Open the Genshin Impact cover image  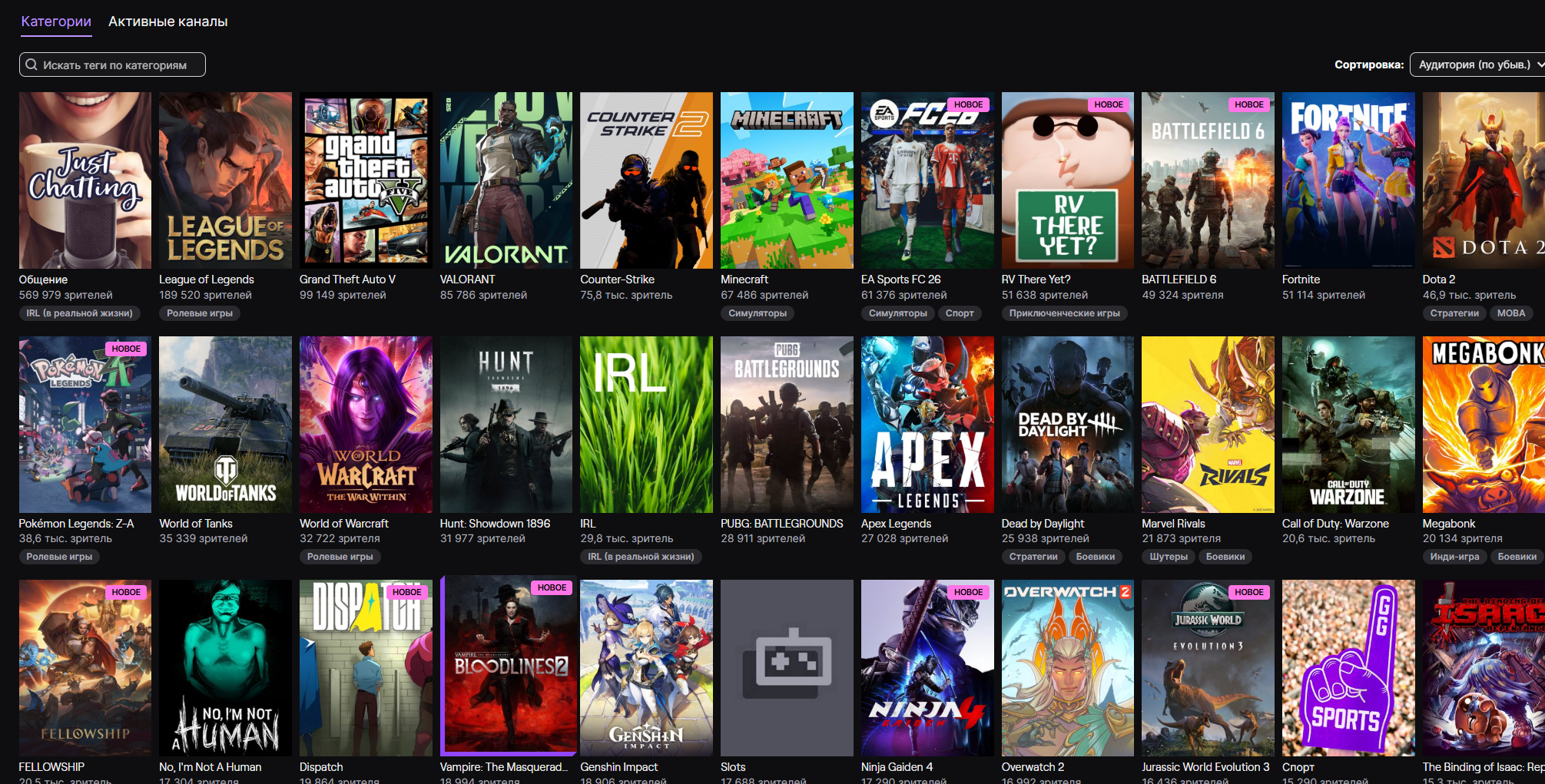point(646,668)
